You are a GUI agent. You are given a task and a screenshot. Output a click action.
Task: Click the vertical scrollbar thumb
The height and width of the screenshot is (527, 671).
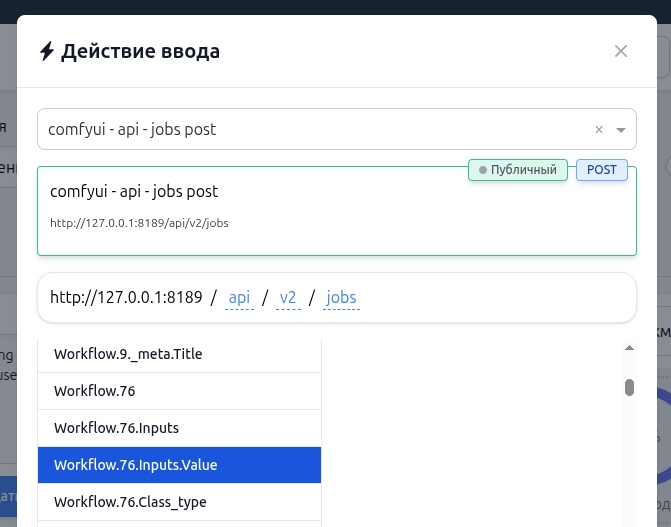pos(629,387)
